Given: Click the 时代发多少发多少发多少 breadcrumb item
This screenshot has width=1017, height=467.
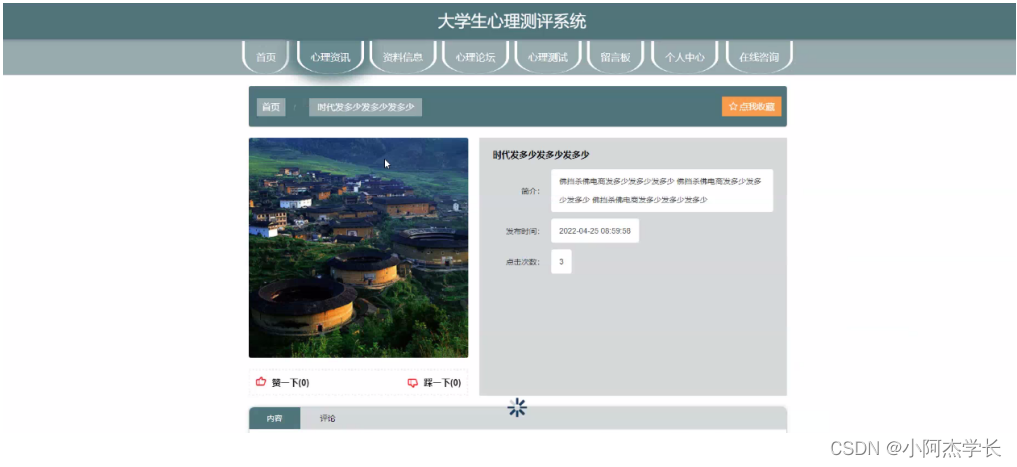Looking at the screenshot, I should point(366,107).
